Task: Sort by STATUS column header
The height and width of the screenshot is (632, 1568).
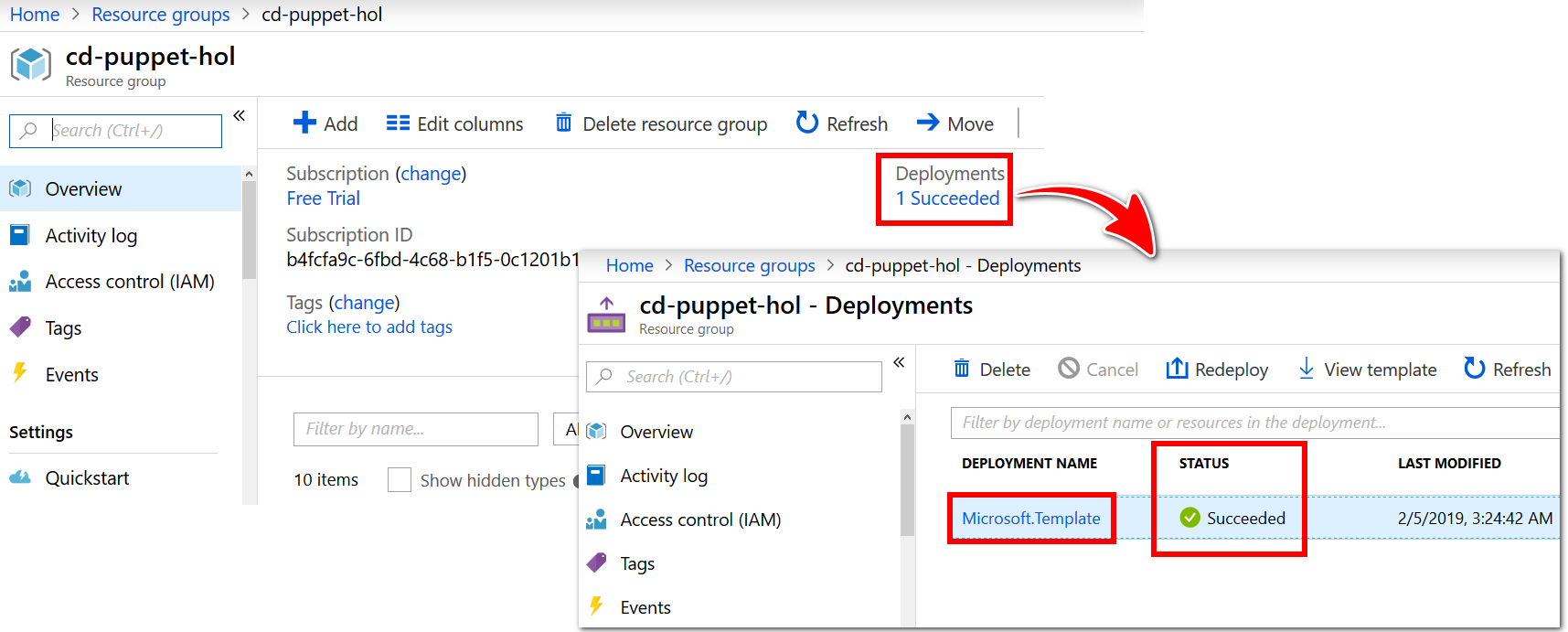Action: click(1204, 464)
